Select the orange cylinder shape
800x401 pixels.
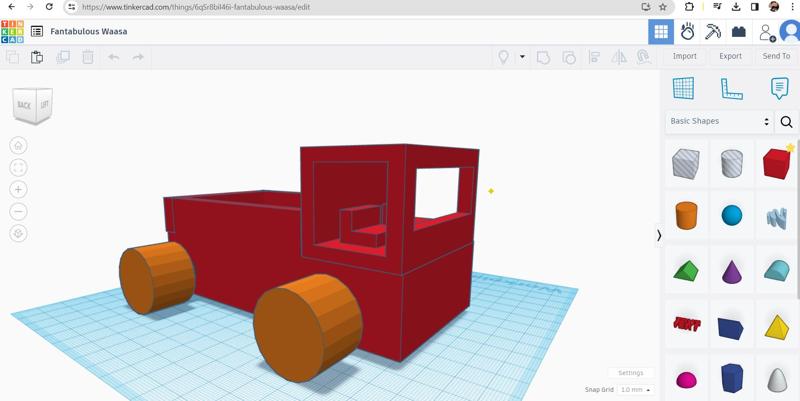click(686, 215)
